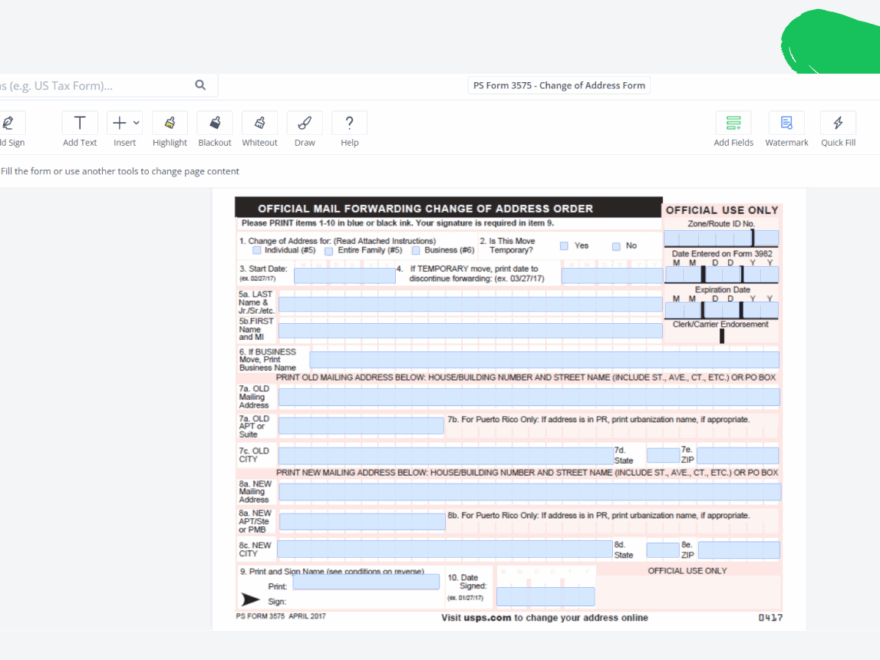Viewport: 880px width, 660px height.
Task: Click the PS Form 3575 document title
Action: pos(559,85)
